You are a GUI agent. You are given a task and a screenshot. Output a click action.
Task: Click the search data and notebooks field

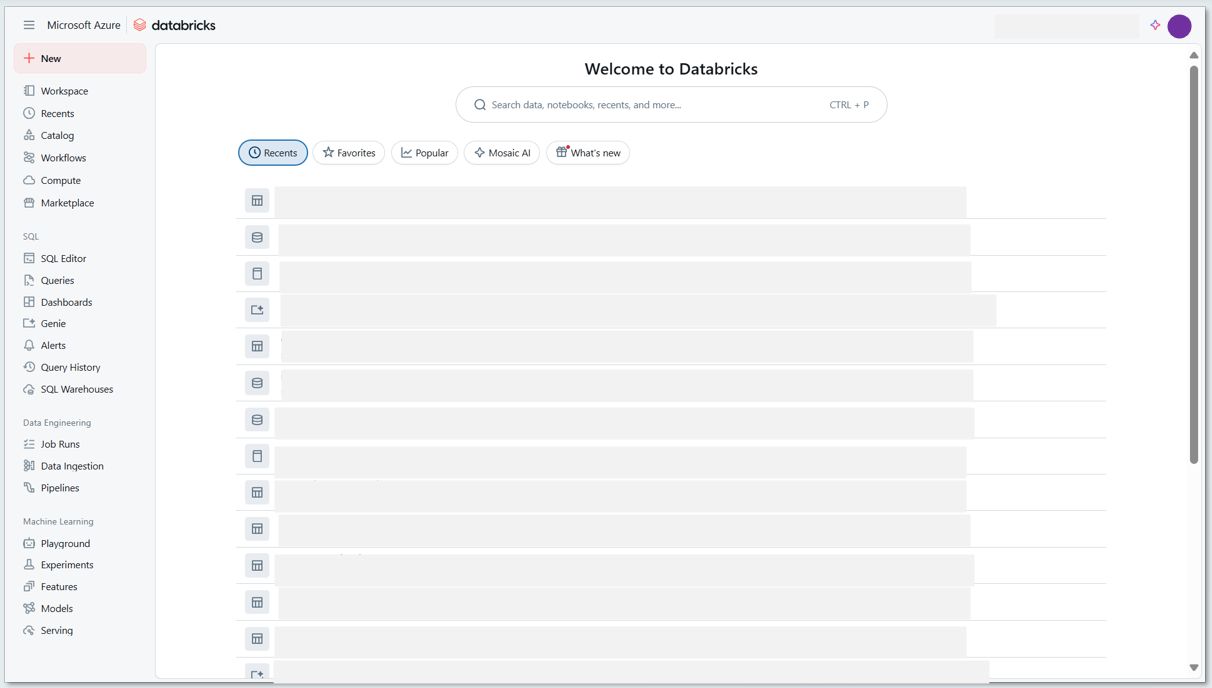click(671, 104)
